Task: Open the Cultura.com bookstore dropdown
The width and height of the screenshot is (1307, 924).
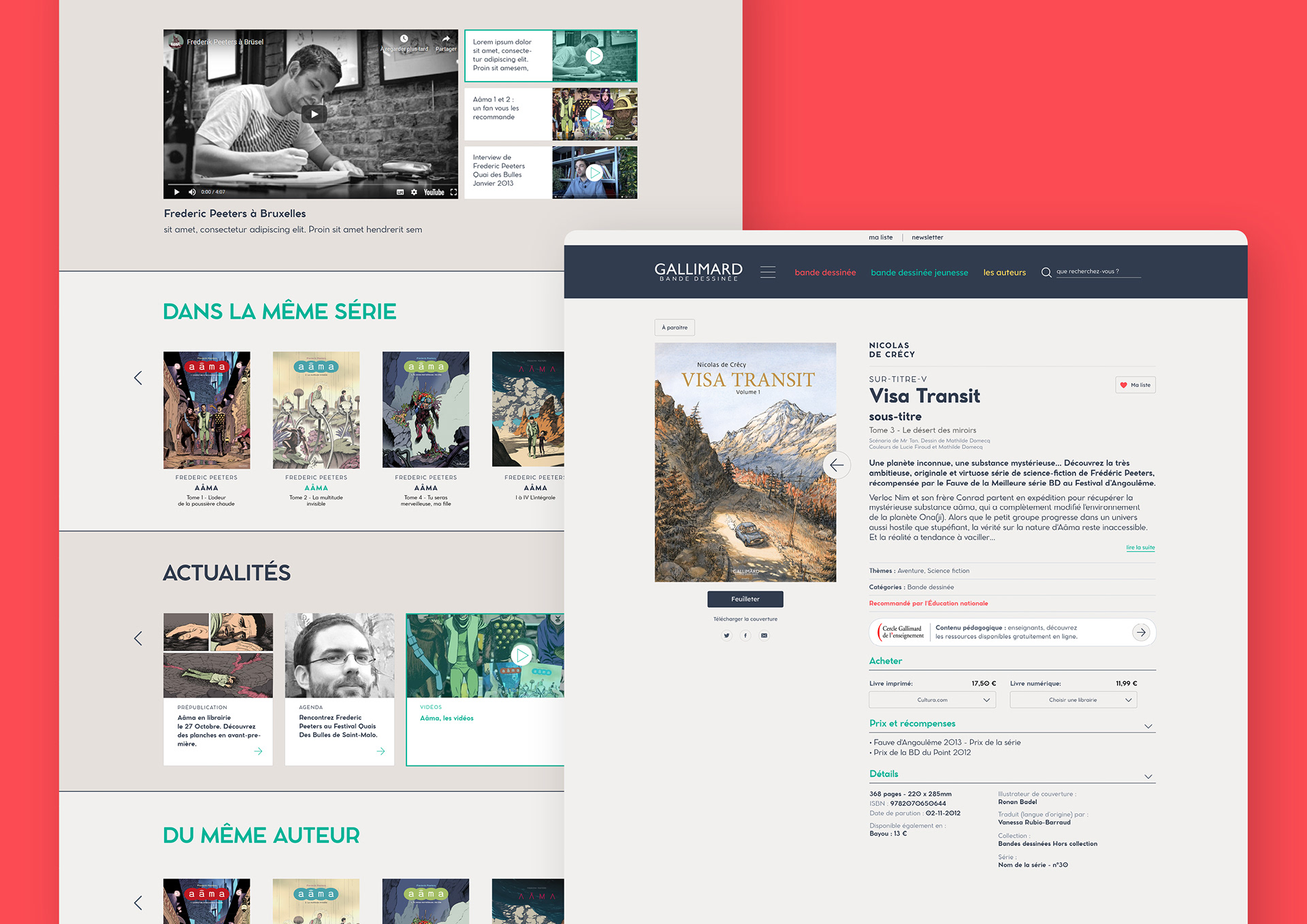Action: point(932,700)
